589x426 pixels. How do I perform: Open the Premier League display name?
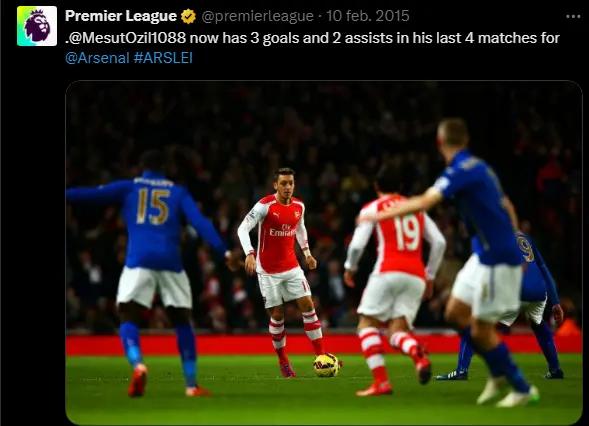click(121, 16)
